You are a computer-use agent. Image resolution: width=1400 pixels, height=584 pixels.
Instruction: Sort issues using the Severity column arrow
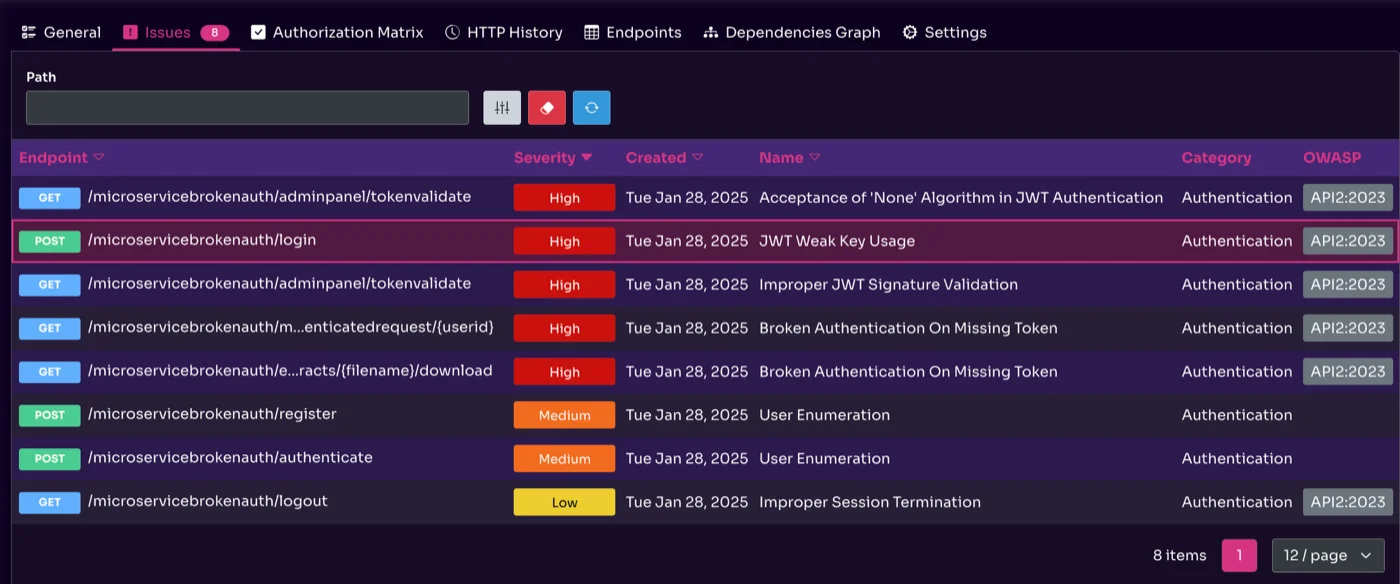[587, 157]
